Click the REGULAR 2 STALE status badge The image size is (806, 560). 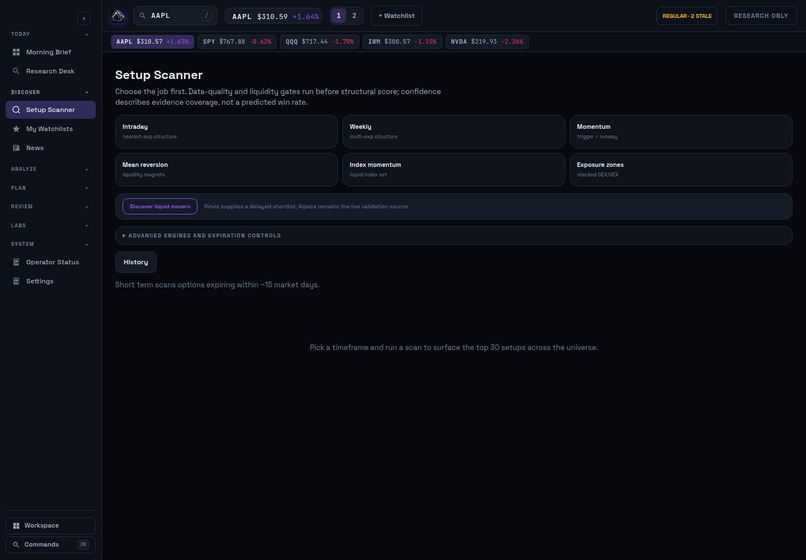pyautogui.click(x=687, y=16)
